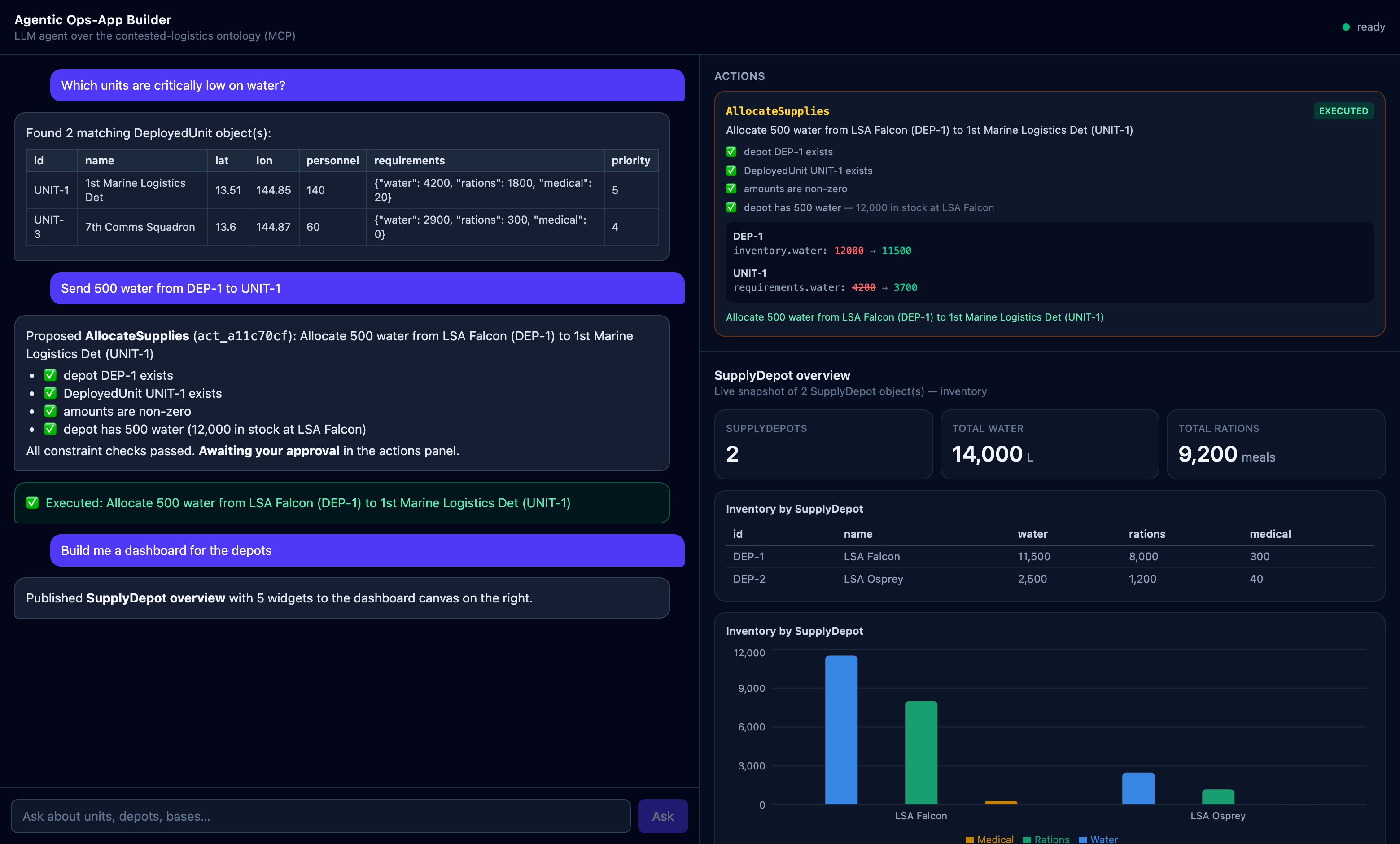Viewport: 1400px width, 844px height.
Task: Select the 'Build me a dashboard for the depots' message
Action: click(x=367, y=550)
